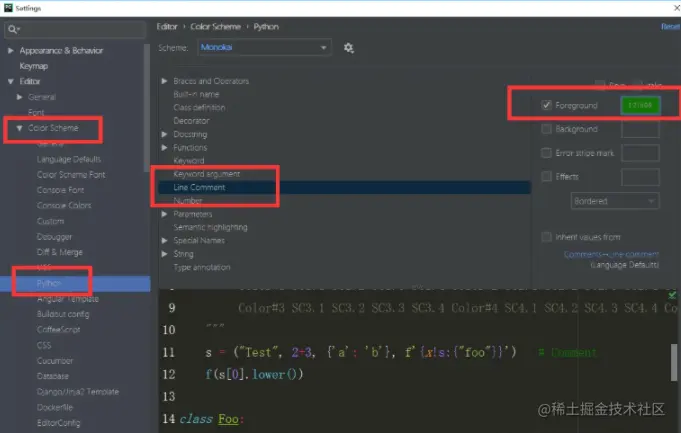The width and height of the screenshot is (681, 433).
Task: Select Database color scheme page
Action: point(53,376)
